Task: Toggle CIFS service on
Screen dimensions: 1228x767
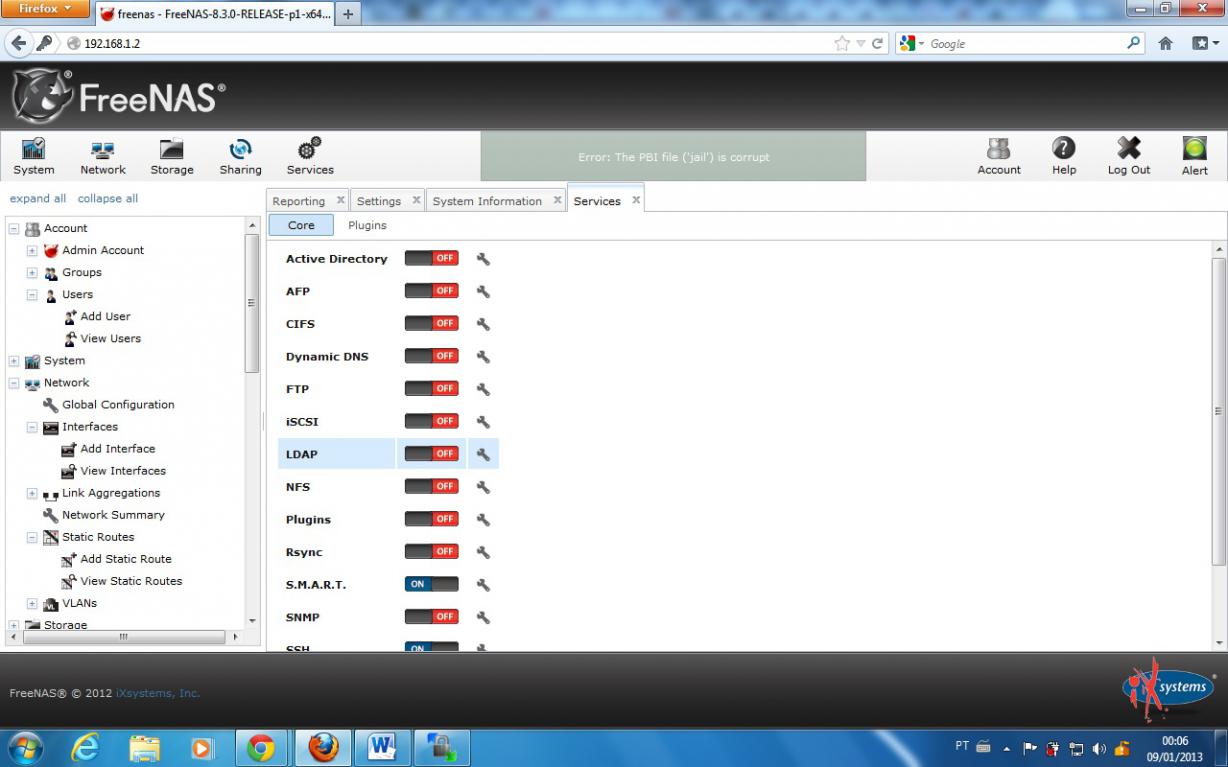Action: [x=431, y=323]
